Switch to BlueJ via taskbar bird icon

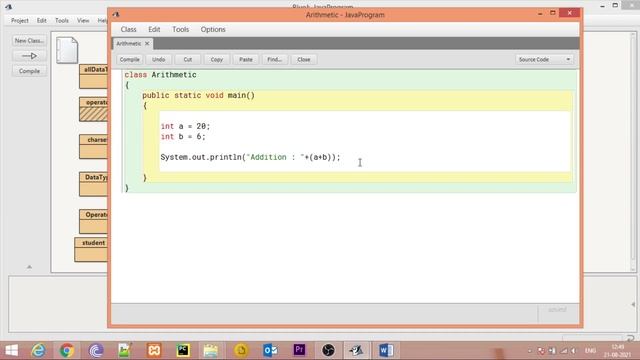[x=357, y=350]
